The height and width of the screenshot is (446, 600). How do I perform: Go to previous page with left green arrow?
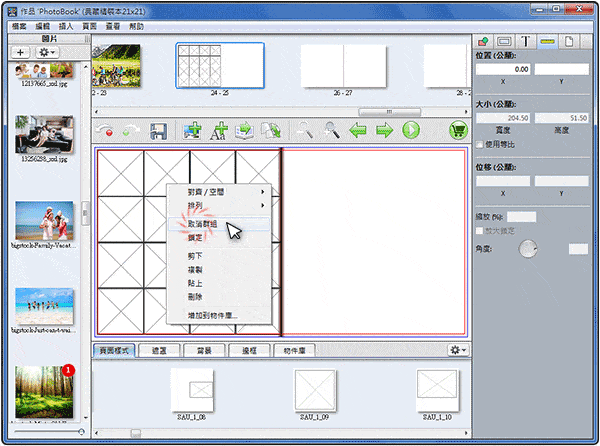click(x=358, y=130)
